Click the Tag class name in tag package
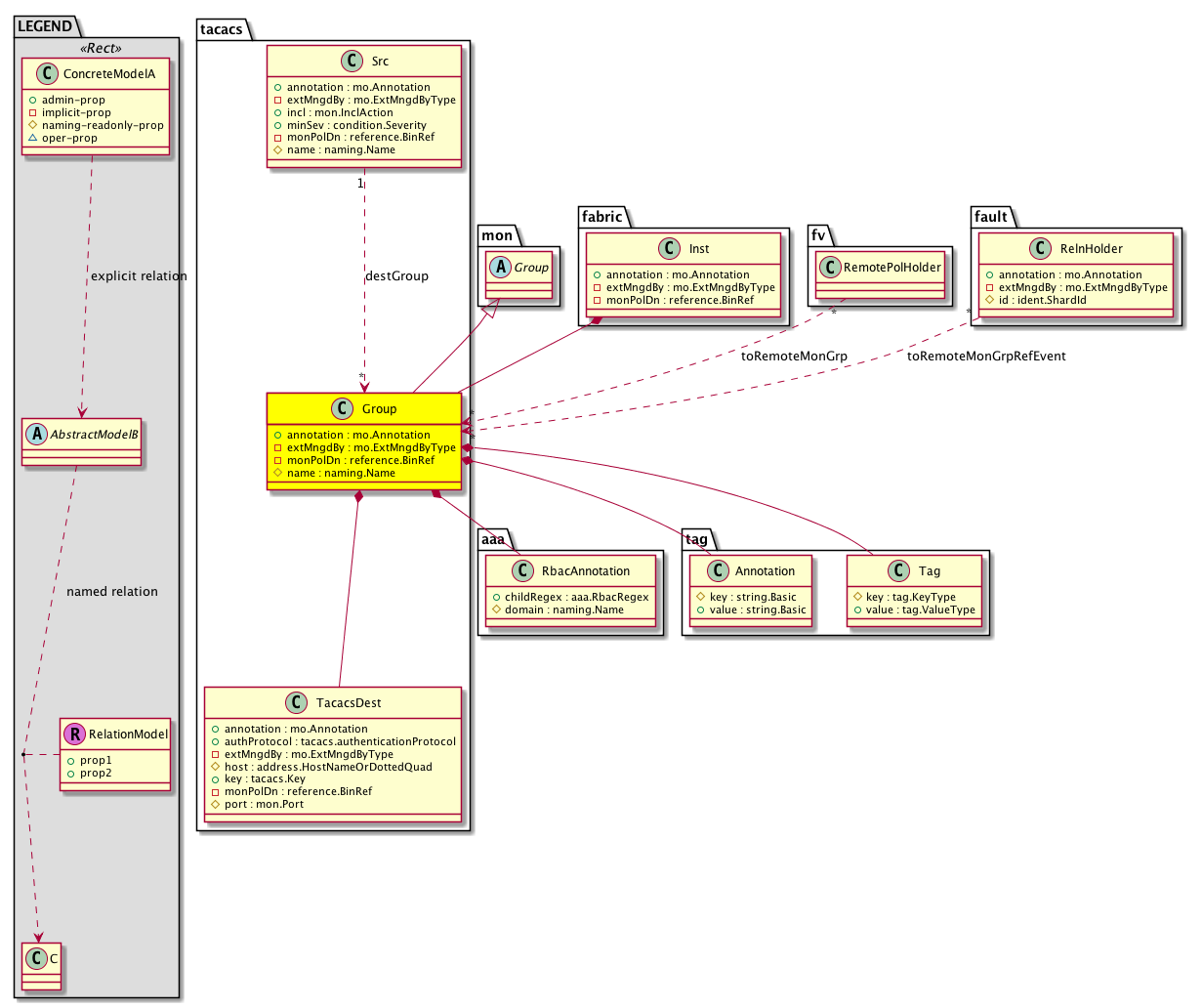The width and height of the screenshot is (1202, 1008). click(930, 571)
